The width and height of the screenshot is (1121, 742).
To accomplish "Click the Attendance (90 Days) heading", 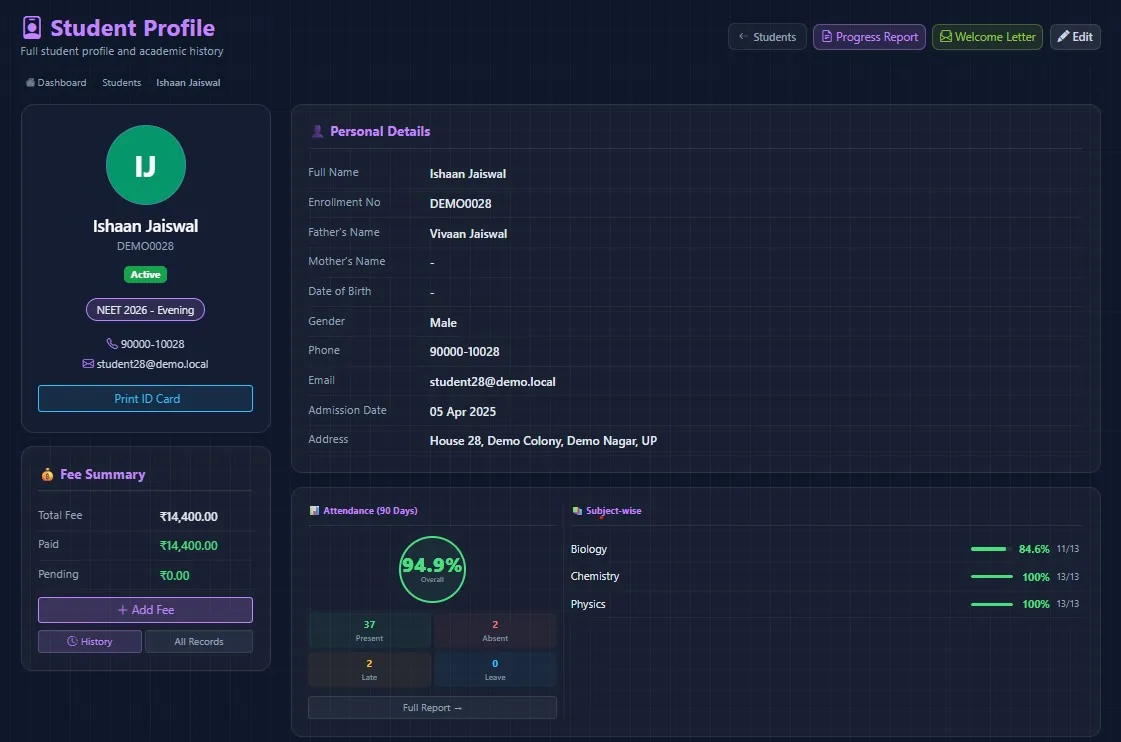I will click(370, 510).
